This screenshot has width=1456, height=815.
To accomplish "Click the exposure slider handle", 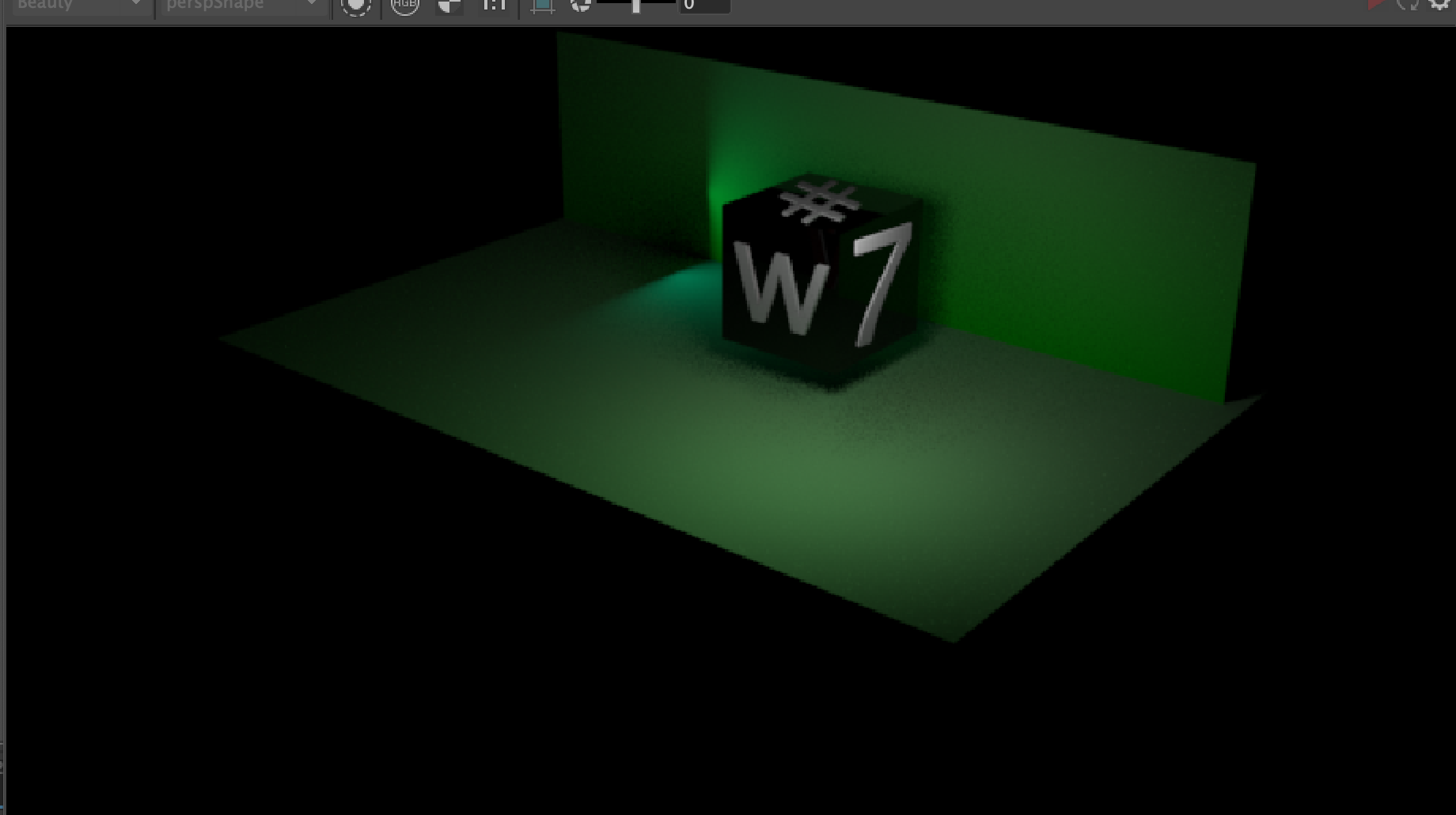I will pyautogui.click(x=636, y=6).
